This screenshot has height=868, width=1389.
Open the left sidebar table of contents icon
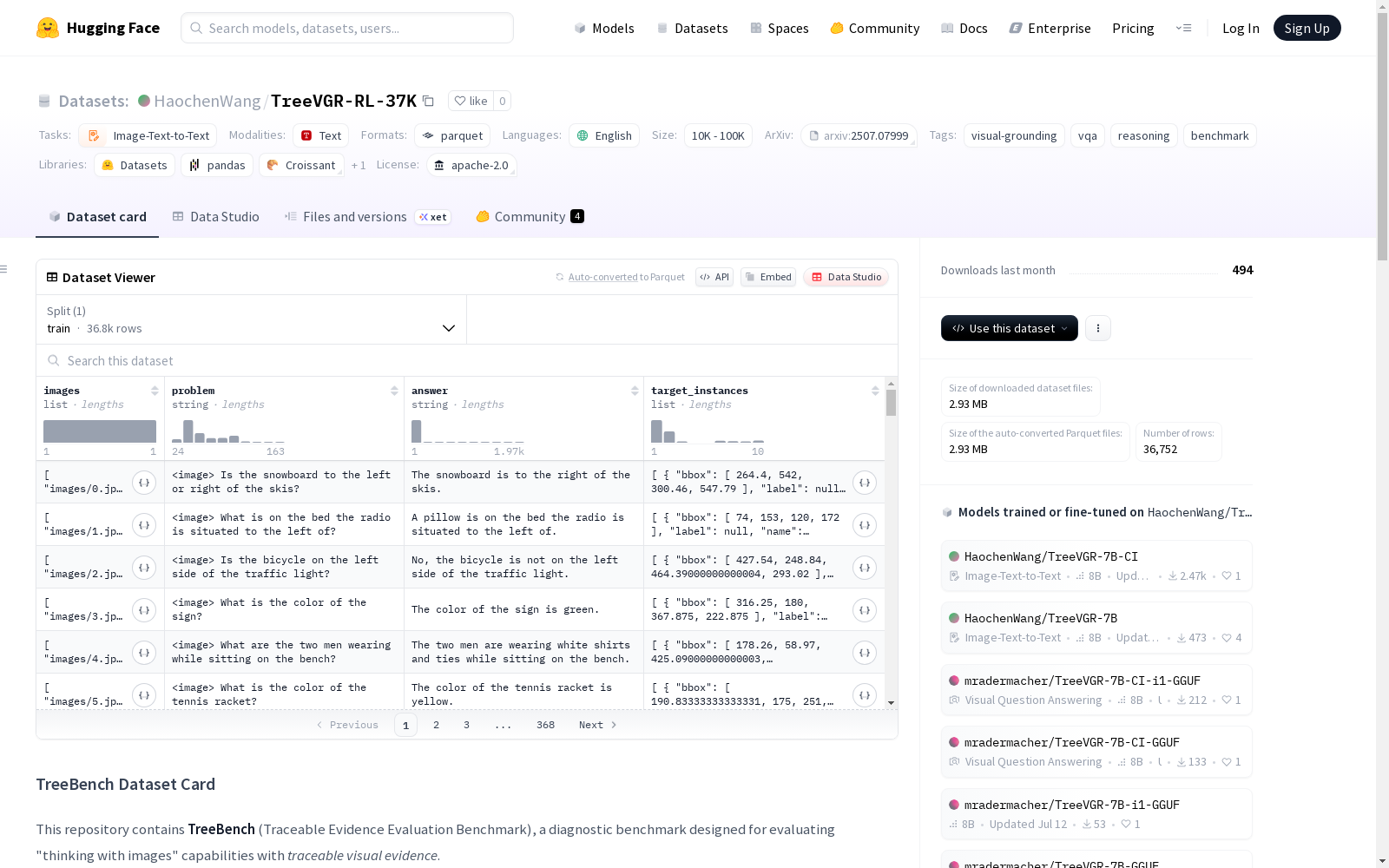3,269
